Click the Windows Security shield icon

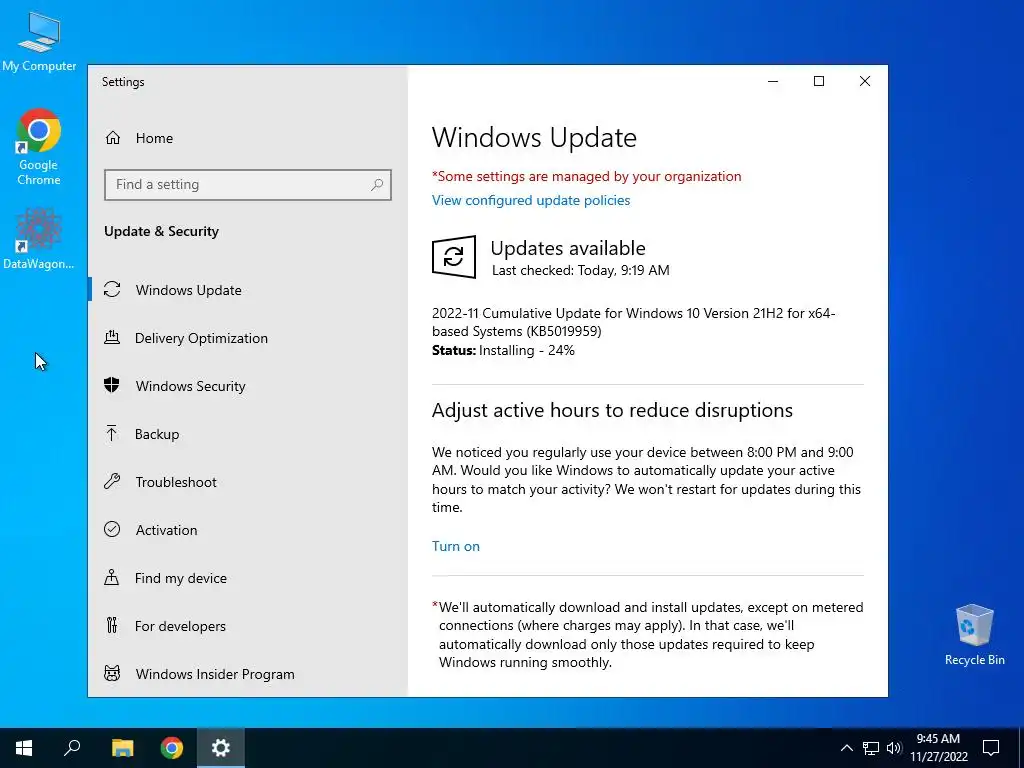pos(112,385)
